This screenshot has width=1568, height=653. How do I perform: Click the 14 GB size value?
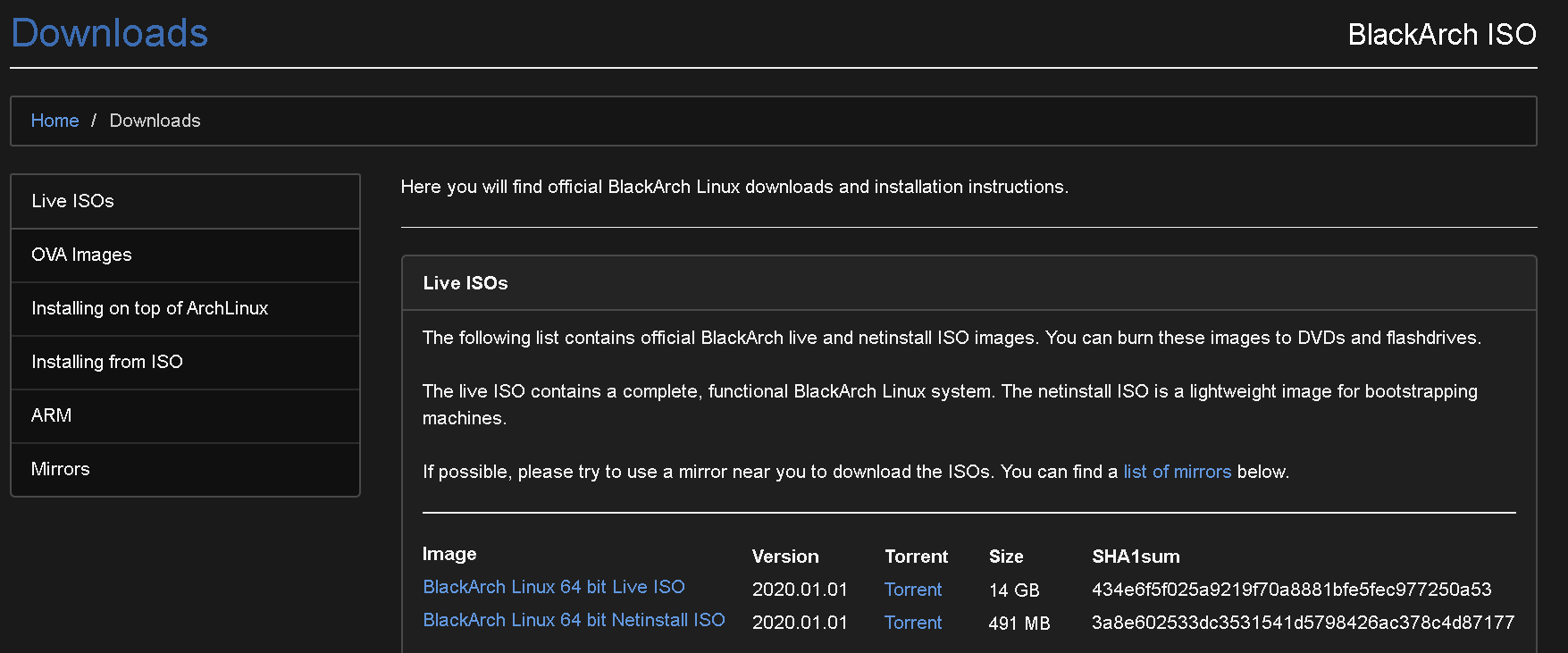pyautogui.click(x=1014, y=590)
